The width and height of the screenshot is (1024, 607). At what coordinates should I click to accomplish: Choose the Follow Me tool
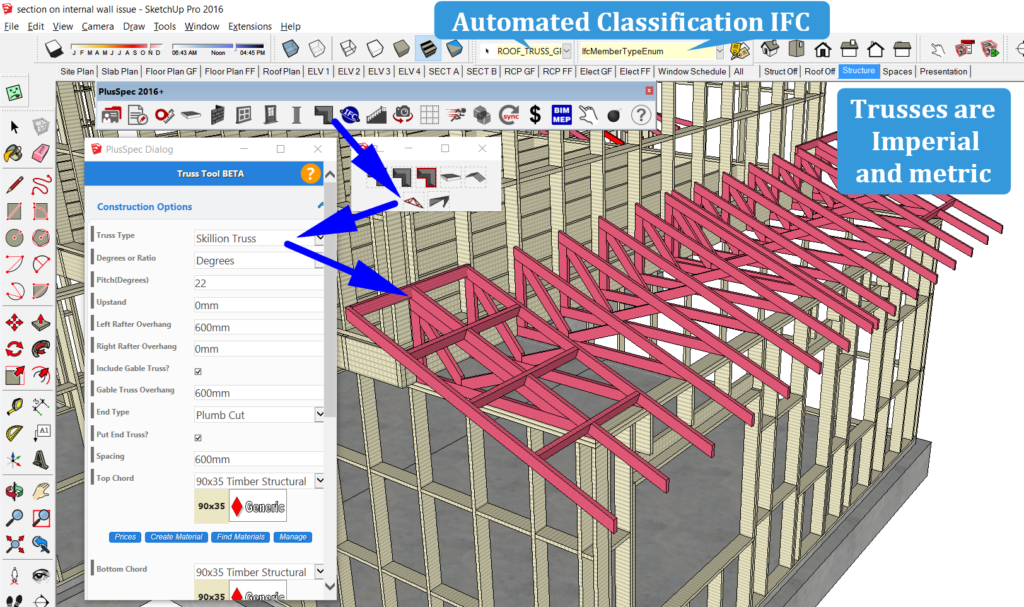pyautogui.click(x=40, y=349)
